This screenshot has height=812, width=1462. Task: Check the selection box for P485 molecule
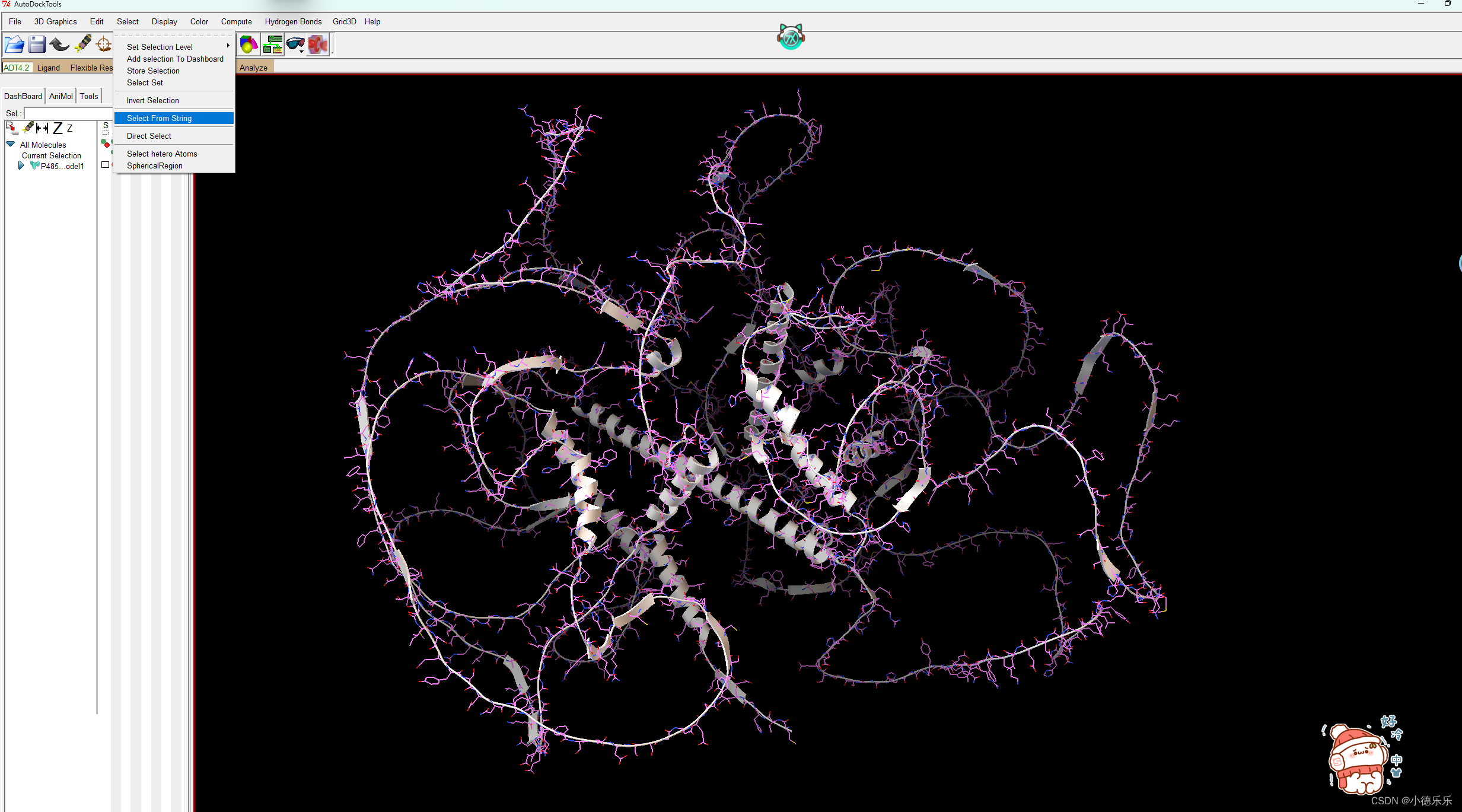[105, 165]
